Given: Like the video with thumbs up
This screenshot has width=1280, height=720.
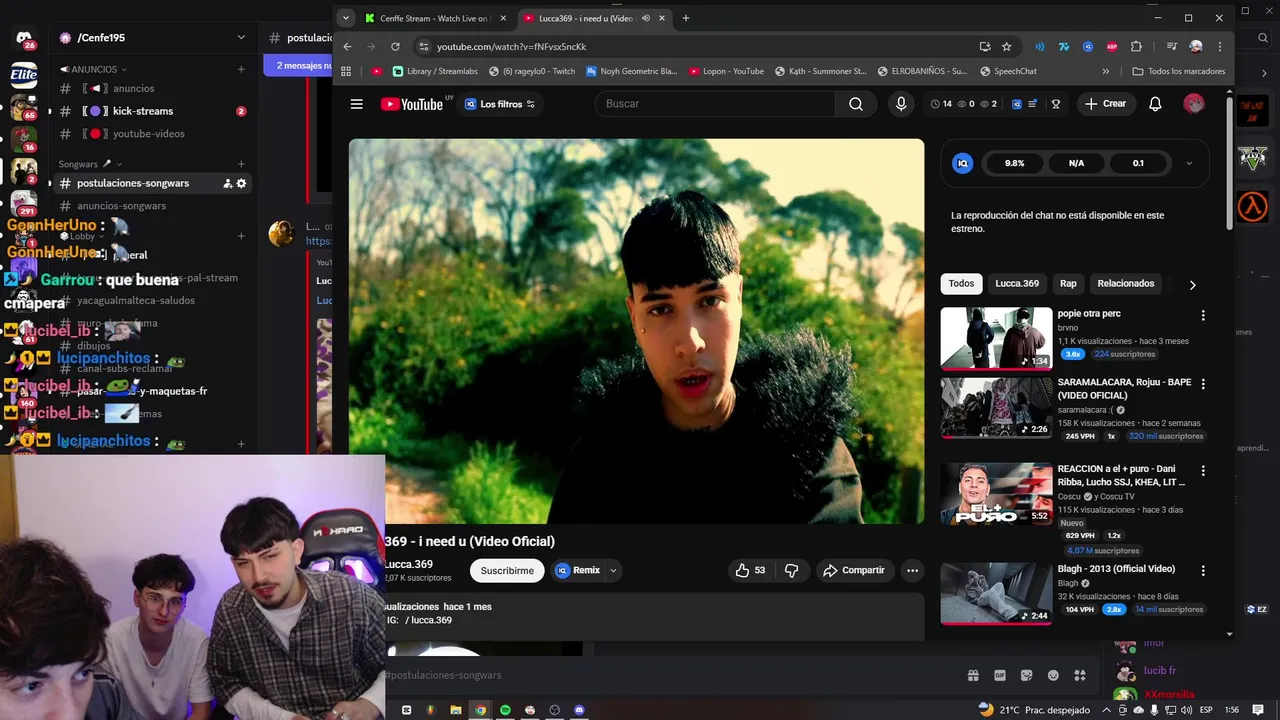Looking at the screenshot, I should [x=750, y=570].
